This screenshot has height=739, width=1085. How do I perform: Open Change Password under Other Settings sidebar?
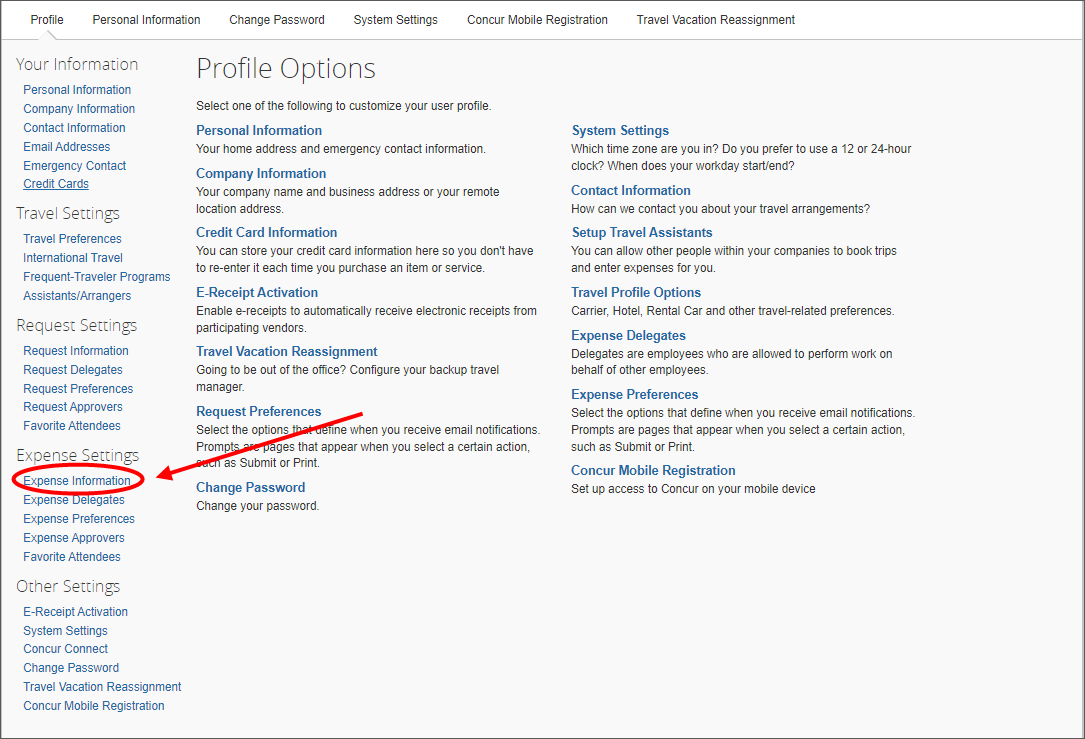71,668
